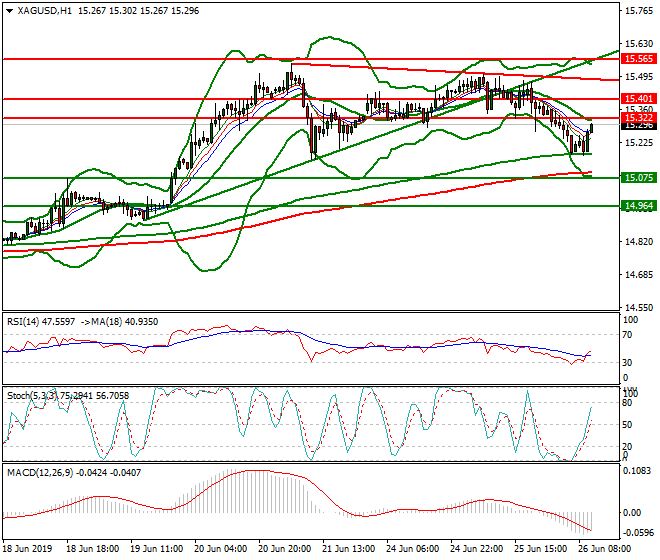This screenshot has width=660, height=560.
Task: Click the MACD -0.0596 scale value
Action: click(x=639, y=533)
